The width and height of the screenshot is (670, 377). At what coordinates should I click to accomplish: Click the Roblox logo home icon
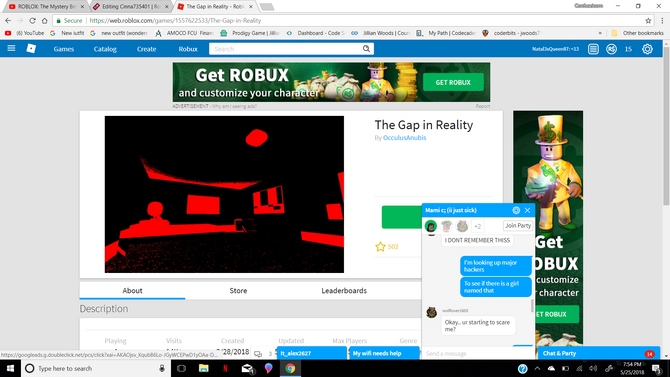click(31, 49)
